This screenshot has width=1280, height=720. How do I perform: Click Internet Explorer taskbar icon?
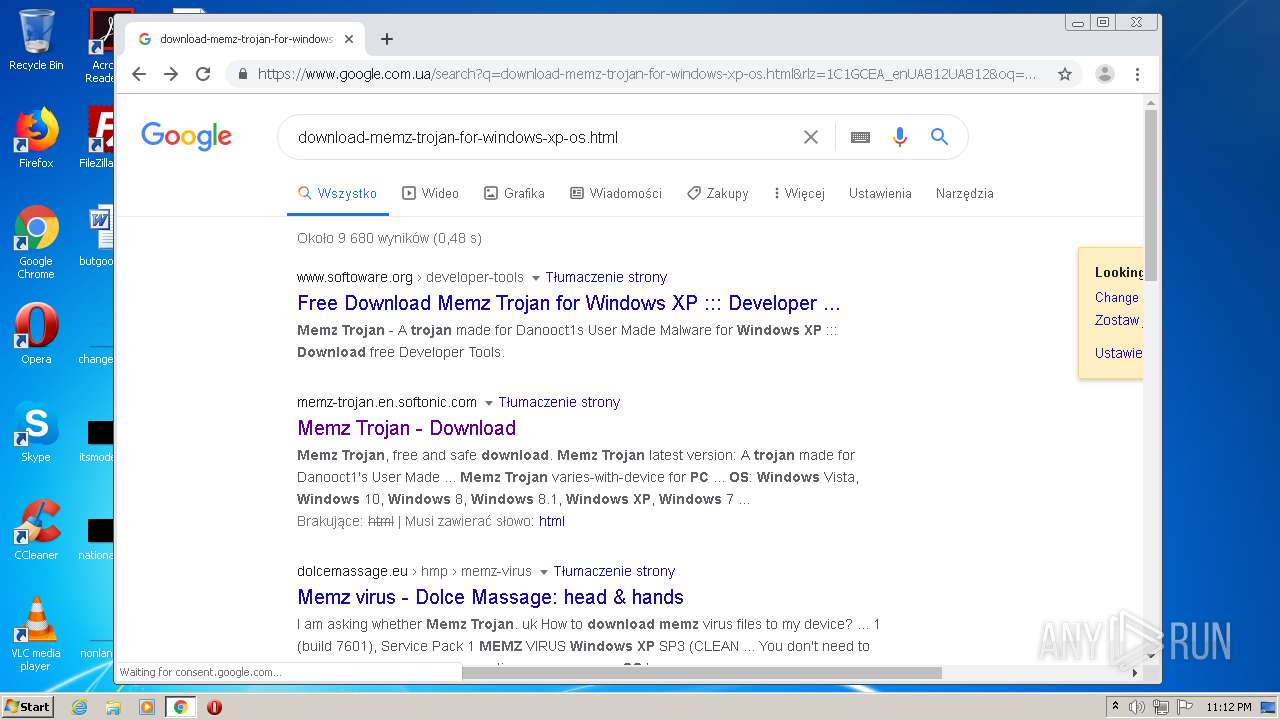pos(79,707)
